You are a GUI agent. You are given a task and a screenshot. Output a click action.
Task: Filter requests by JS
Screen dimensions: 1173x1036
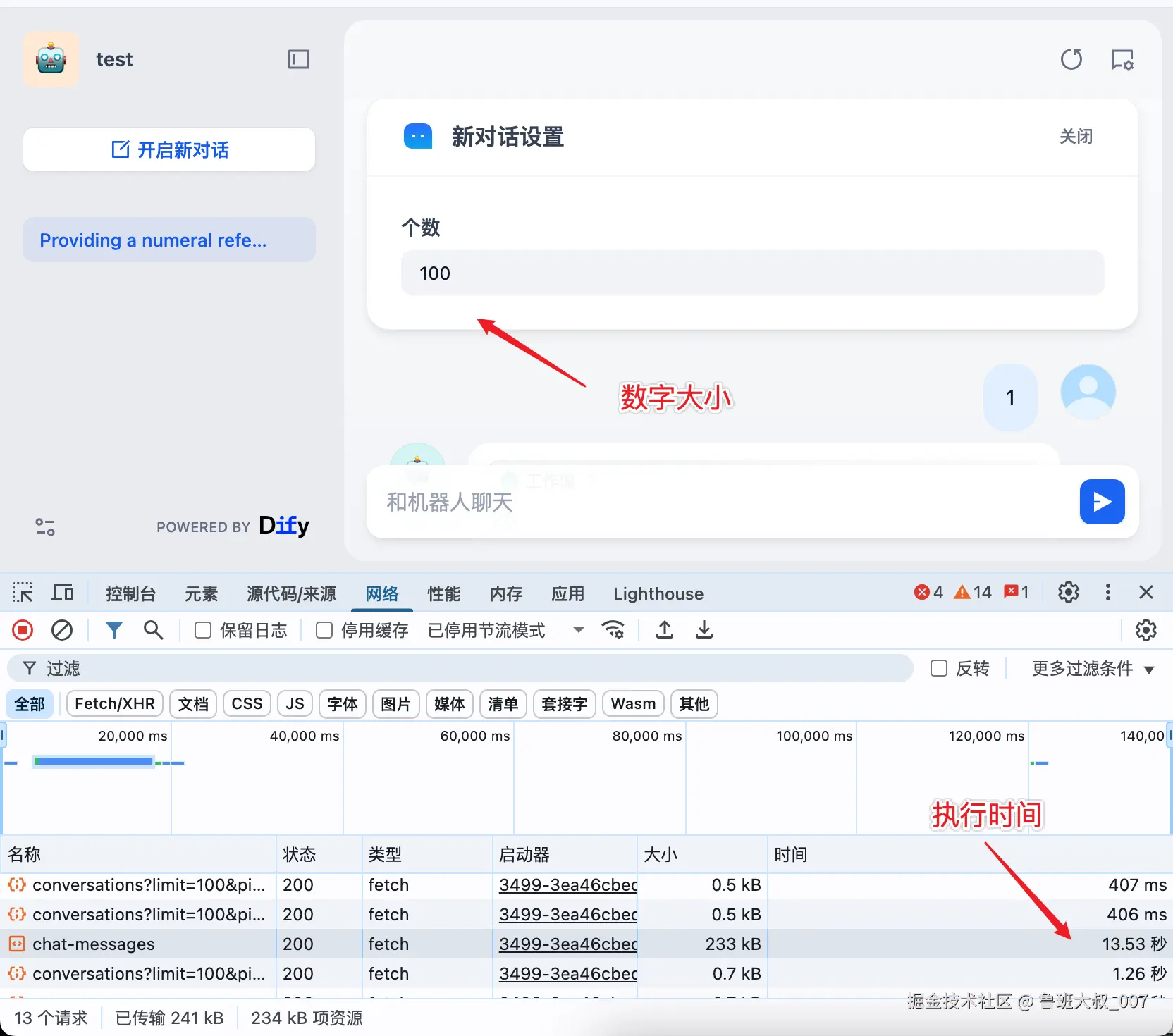(295, 704)
